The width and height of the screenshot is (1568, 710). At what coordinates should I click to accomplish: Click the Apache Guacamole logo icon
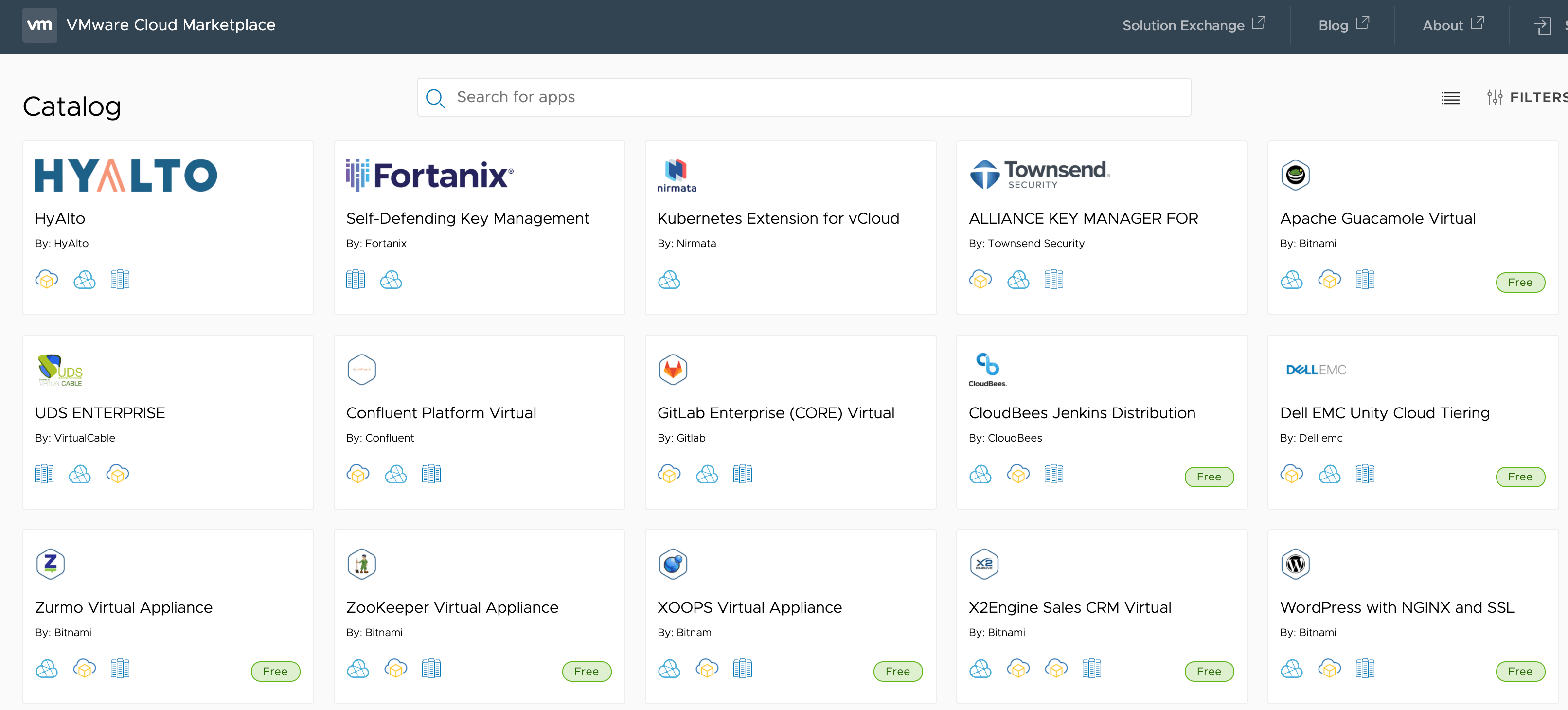pyautogui.click(x=1295, y=175)
